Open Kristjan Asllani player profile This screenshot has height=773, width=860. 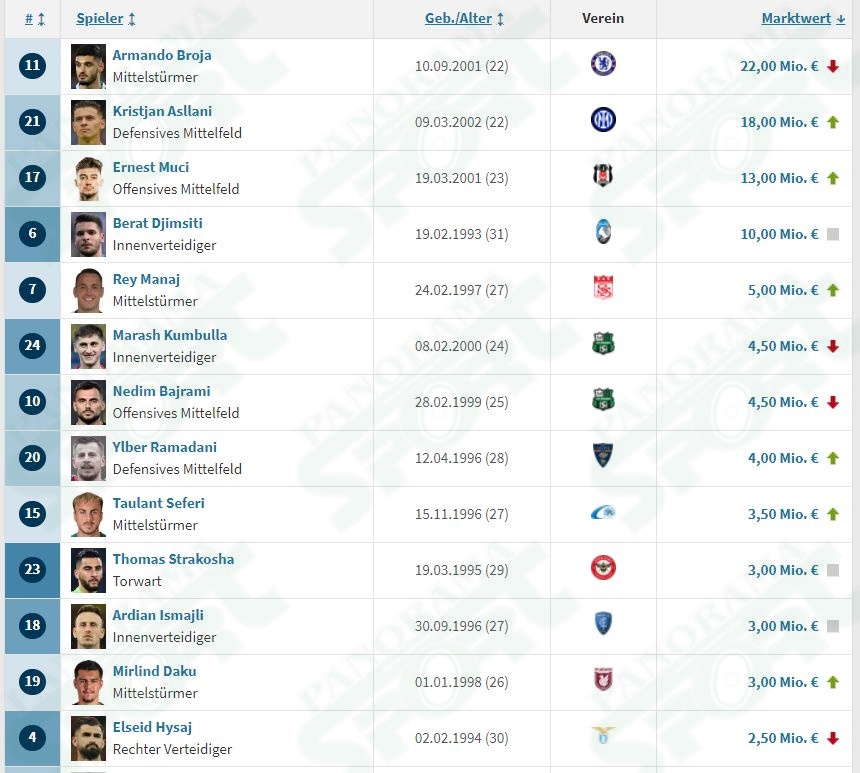[x=162, y=111]
